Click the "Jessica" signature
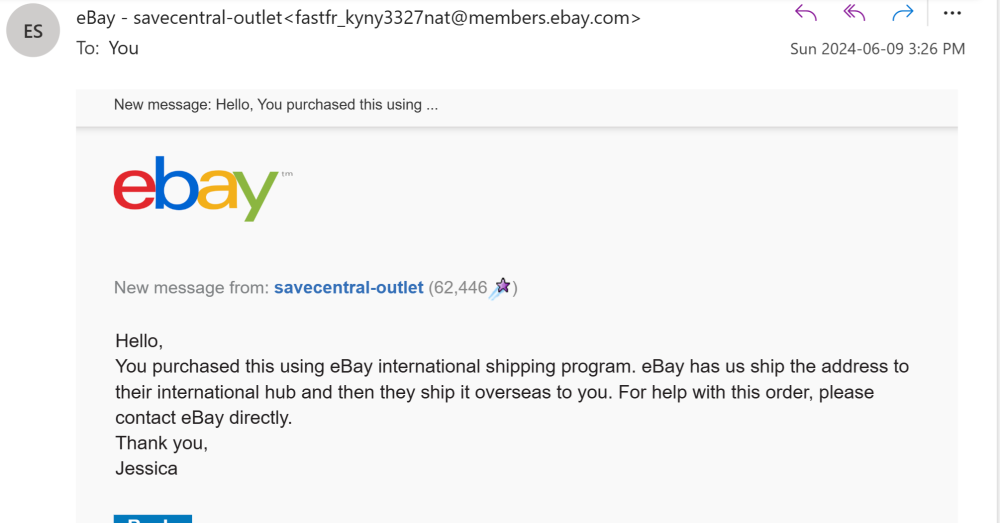 [146, 468]
